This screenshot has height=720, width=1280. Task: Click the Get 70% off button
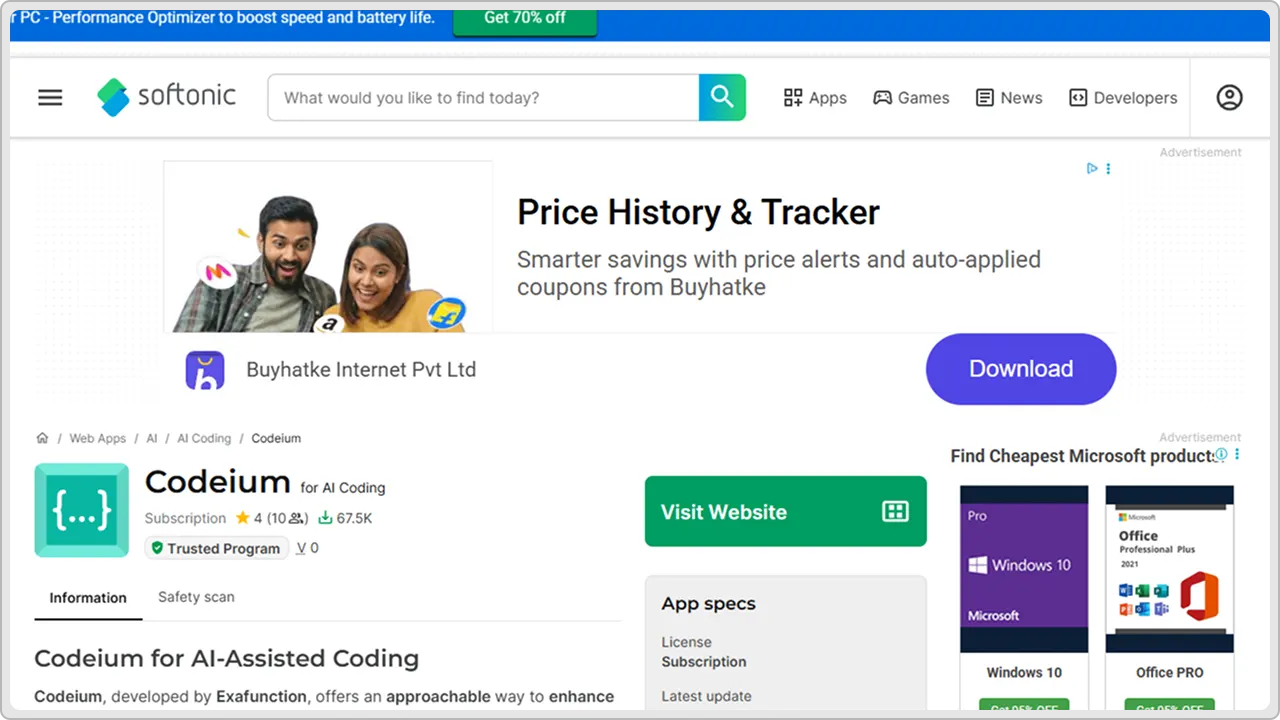(x=525, y=18)
